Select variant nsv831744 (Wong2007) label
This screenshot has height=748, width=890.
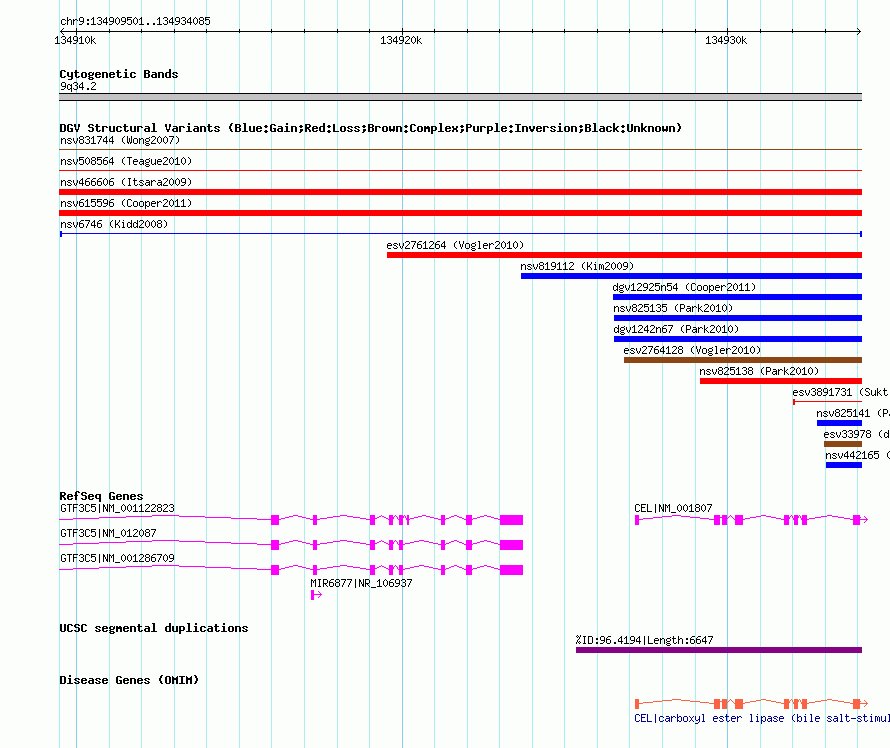point(120,140)
